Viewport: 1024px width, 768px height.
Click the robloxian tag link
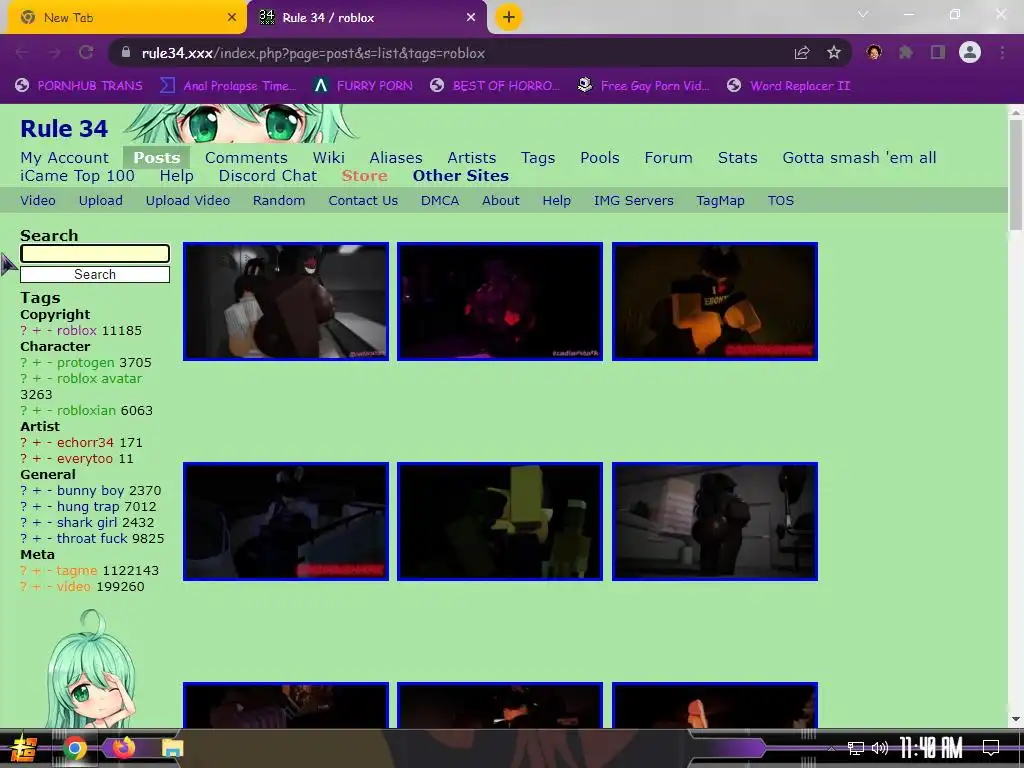click(x=86, y=411)
